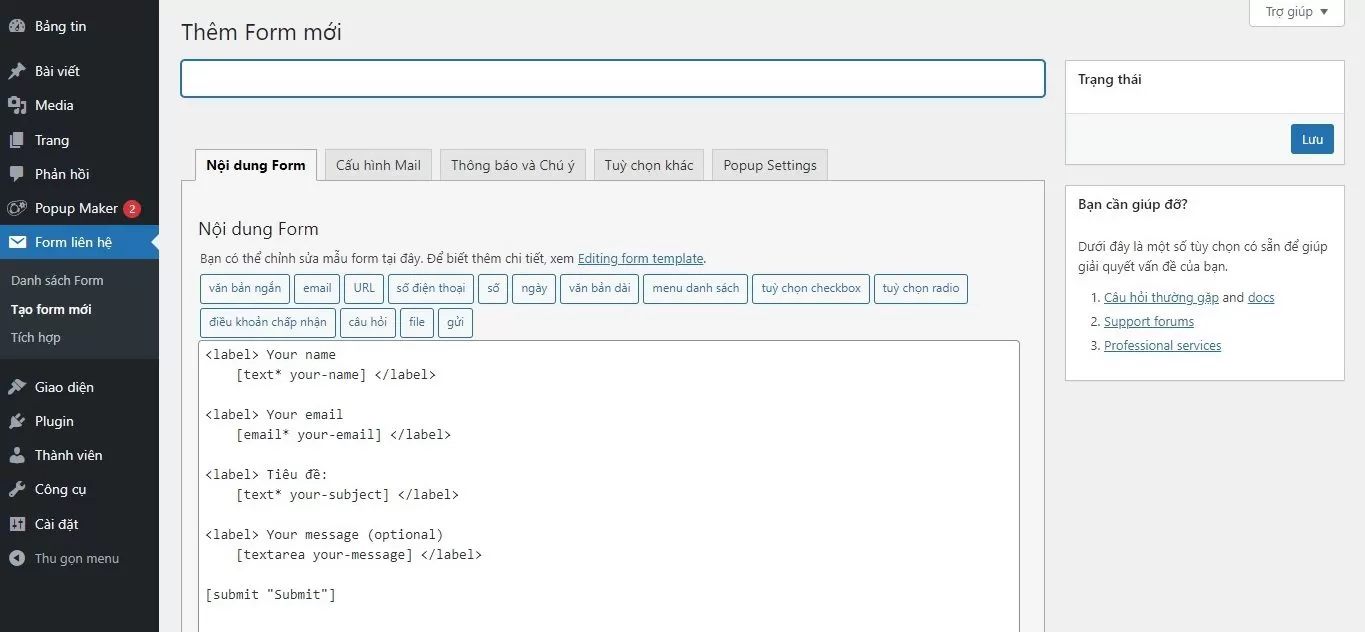Click the Giao diện brush icon
Screen dimensions: 1365x632
(x=17, y=387)
